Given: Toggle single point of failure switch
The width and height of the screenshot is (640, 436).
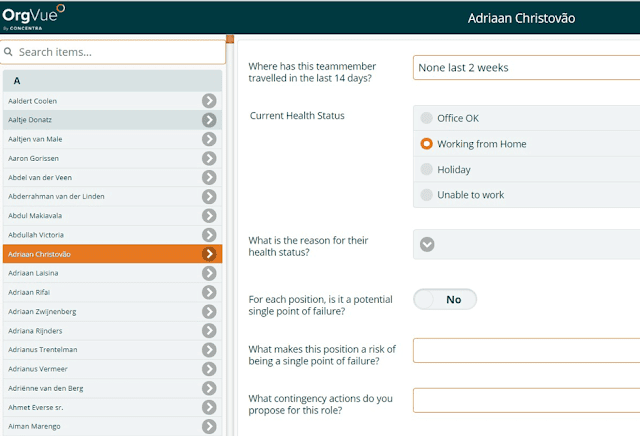Looking at the screenshot, I should point(445,299).
